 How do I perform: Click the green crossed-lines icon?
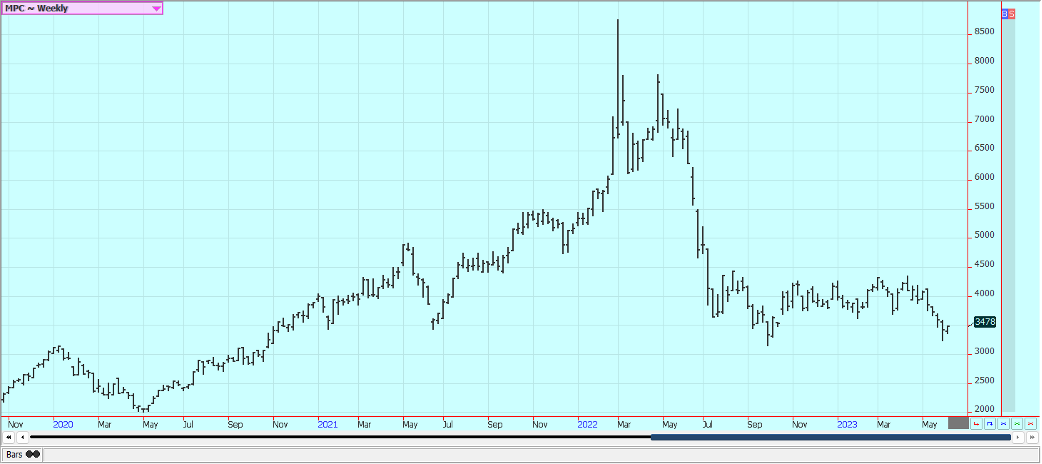[1017, 424]
